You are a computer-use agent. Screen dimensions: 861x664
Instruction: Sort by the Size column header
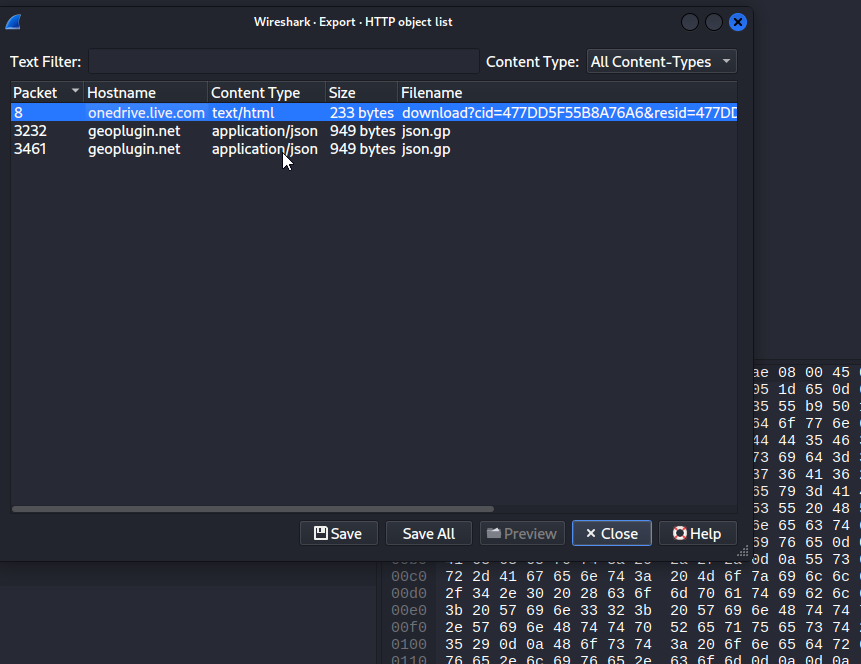(x=361, y=92)
